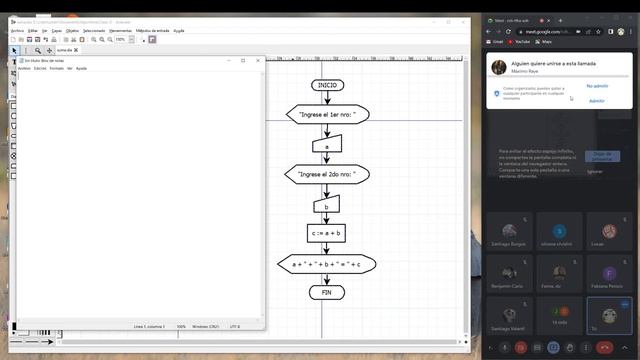The height and width of the screenshot is (360, 640).
Task: Select the input shape labeled b
Action: click(326, 204)
